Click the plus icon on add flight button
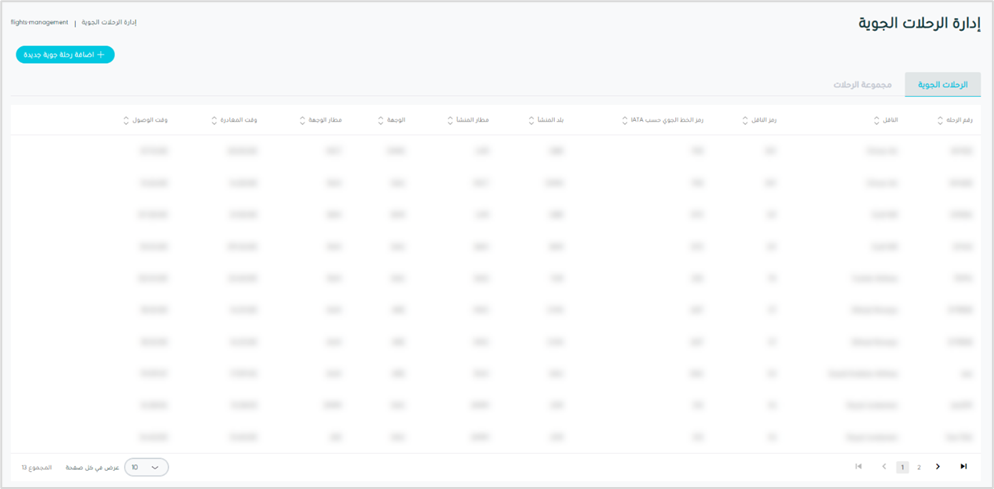 pos(100,55)
